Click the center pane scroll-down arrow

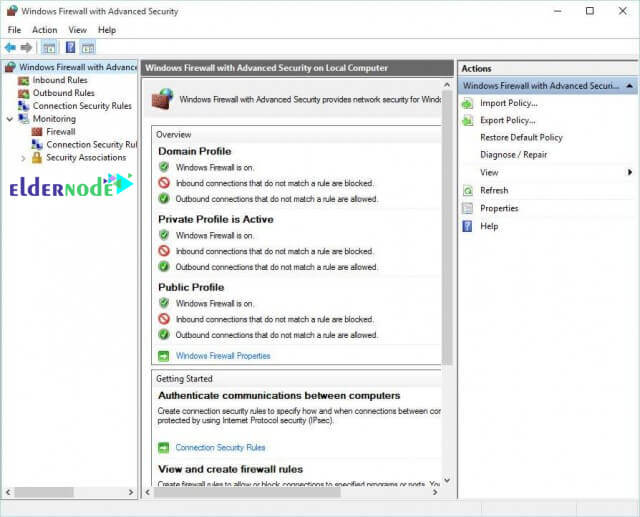(447, 480)
